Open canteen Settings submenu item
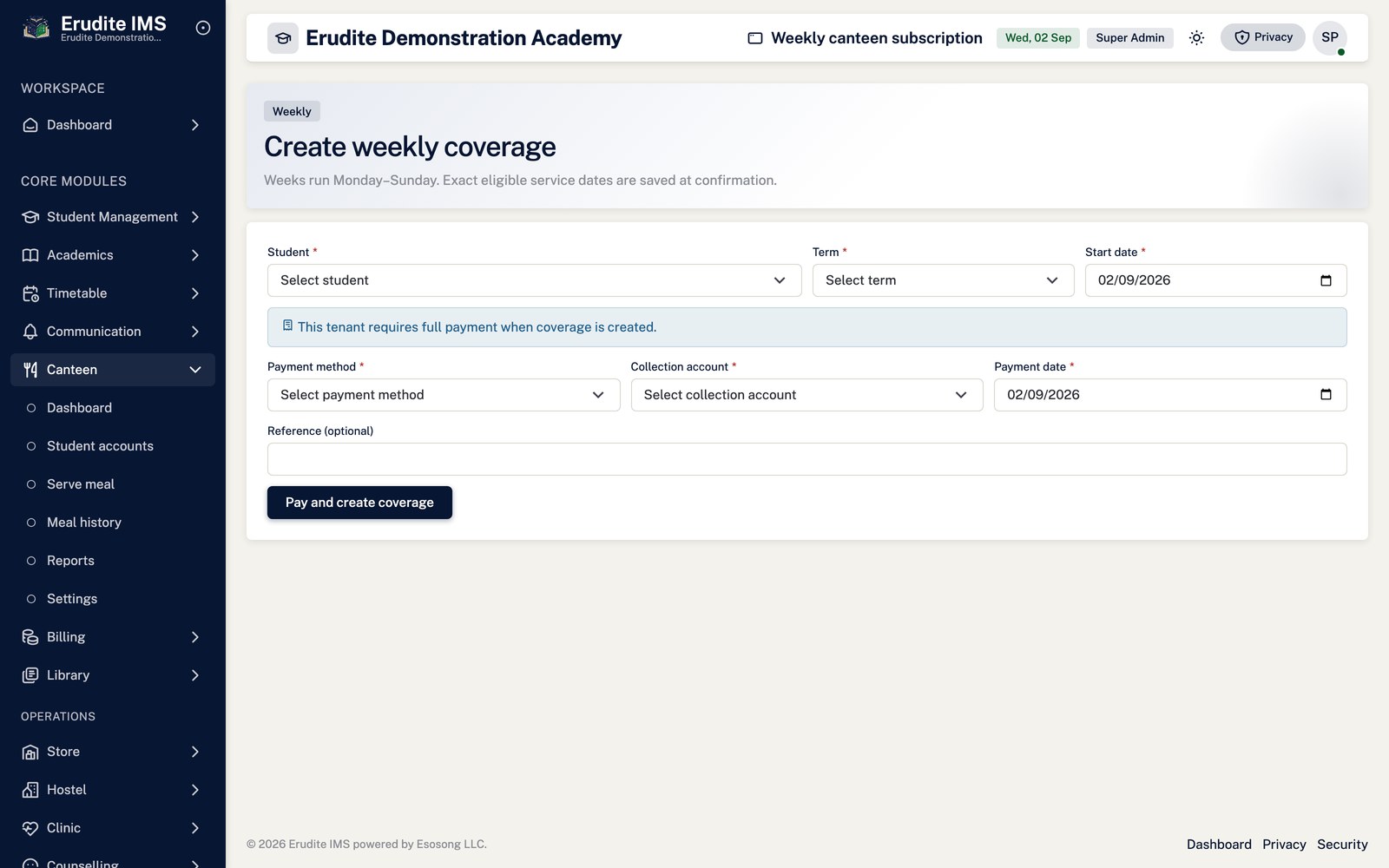This screenshot has height=868, width=1389. click(x=113, y=599)
